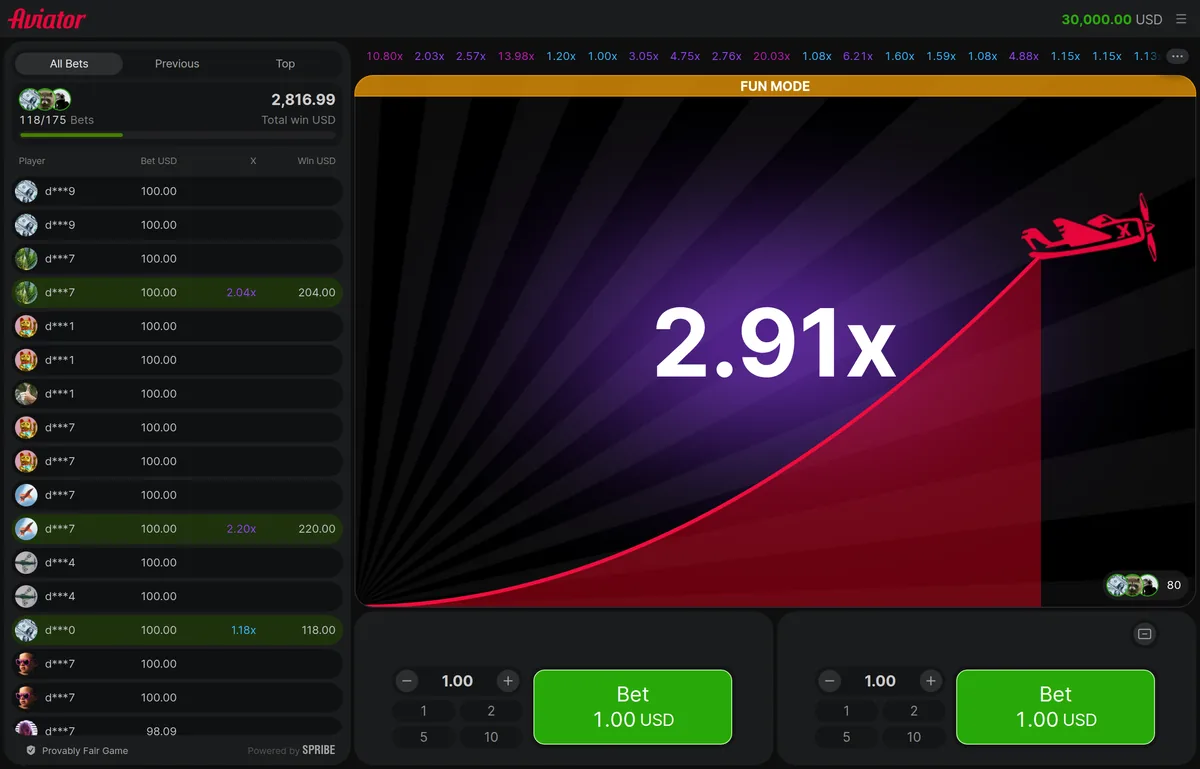1200x769 pixels.
Task: Click the FUN MODE banner
Action: click(x=775, y=86)
